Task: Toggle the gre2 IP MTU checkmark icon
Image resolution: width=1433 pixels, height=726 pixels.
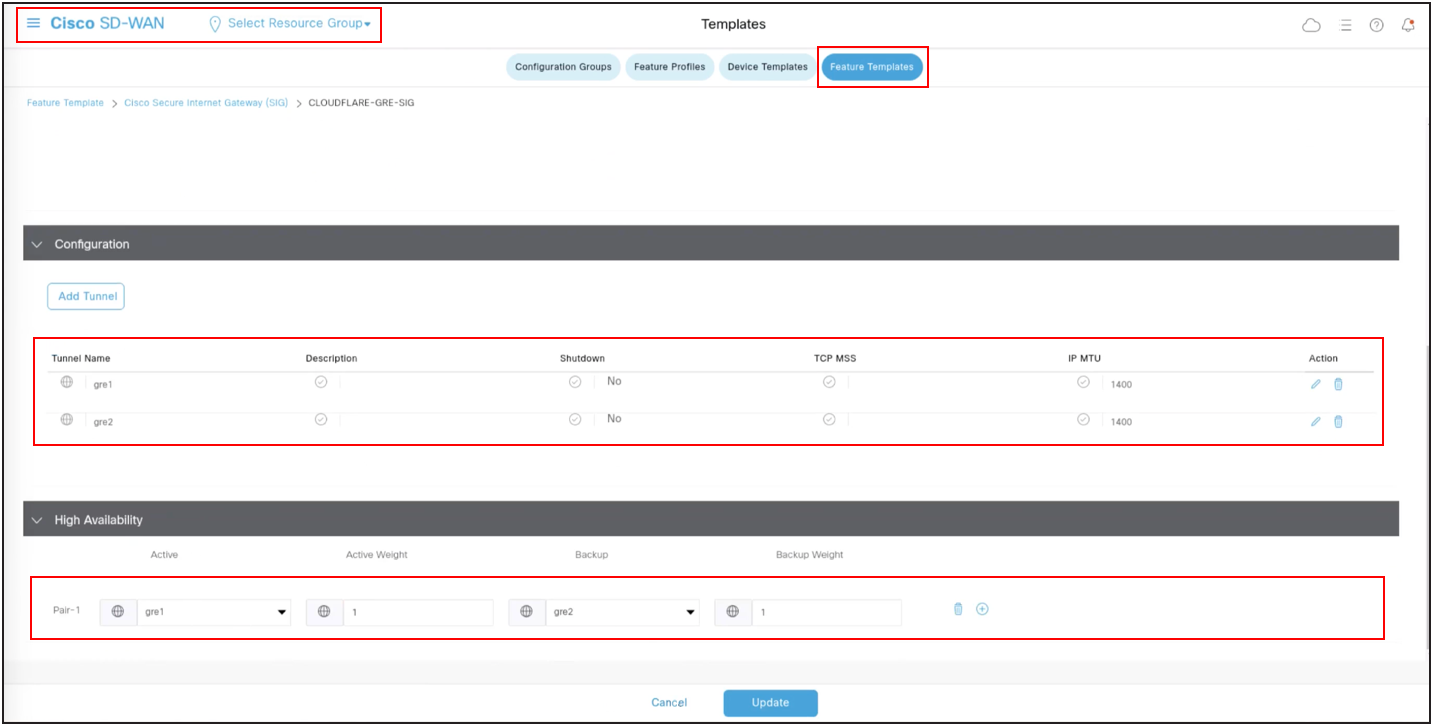Action: [1083, 420]
